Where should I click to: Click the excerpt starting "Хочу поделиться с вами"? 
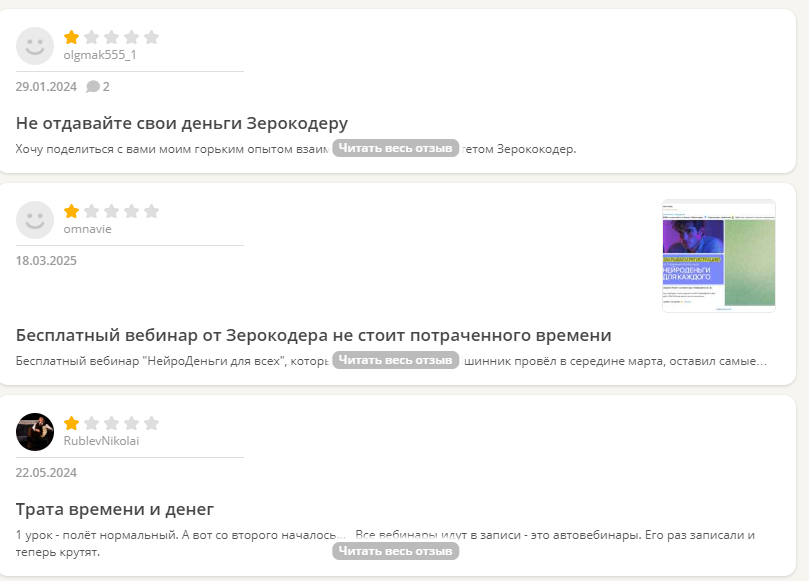(x=296, y=149)
